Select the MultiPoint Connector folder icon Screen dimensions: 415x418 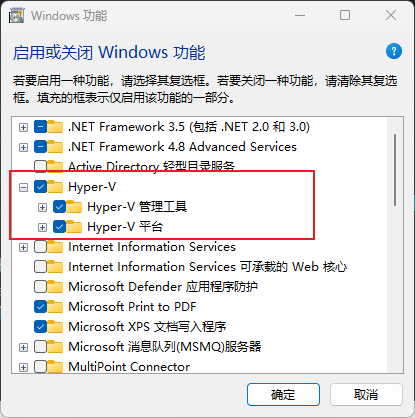[x=55, y=367]
